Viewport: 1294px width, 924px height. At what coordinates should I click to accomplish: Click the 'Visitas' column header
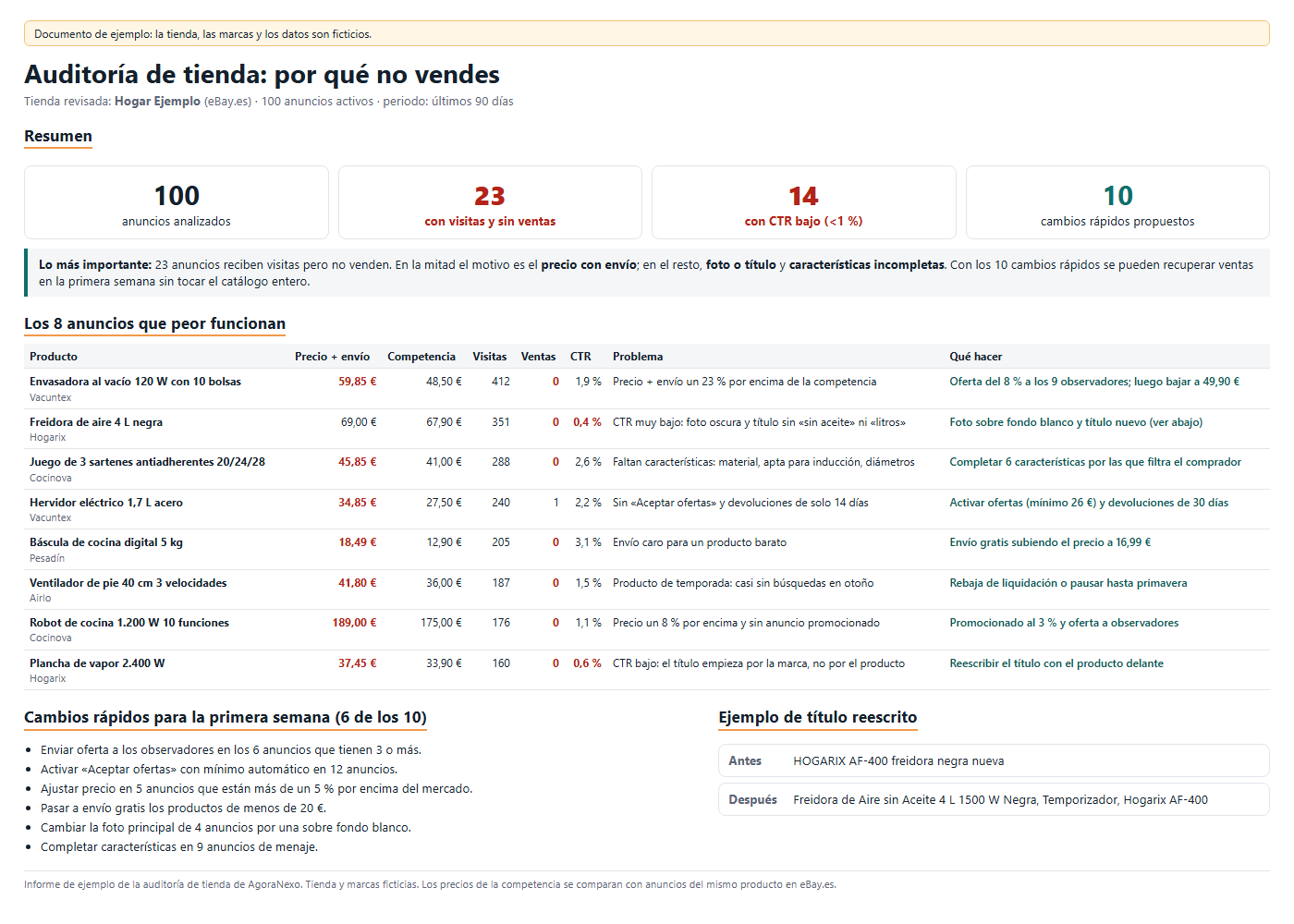[490, 357]
